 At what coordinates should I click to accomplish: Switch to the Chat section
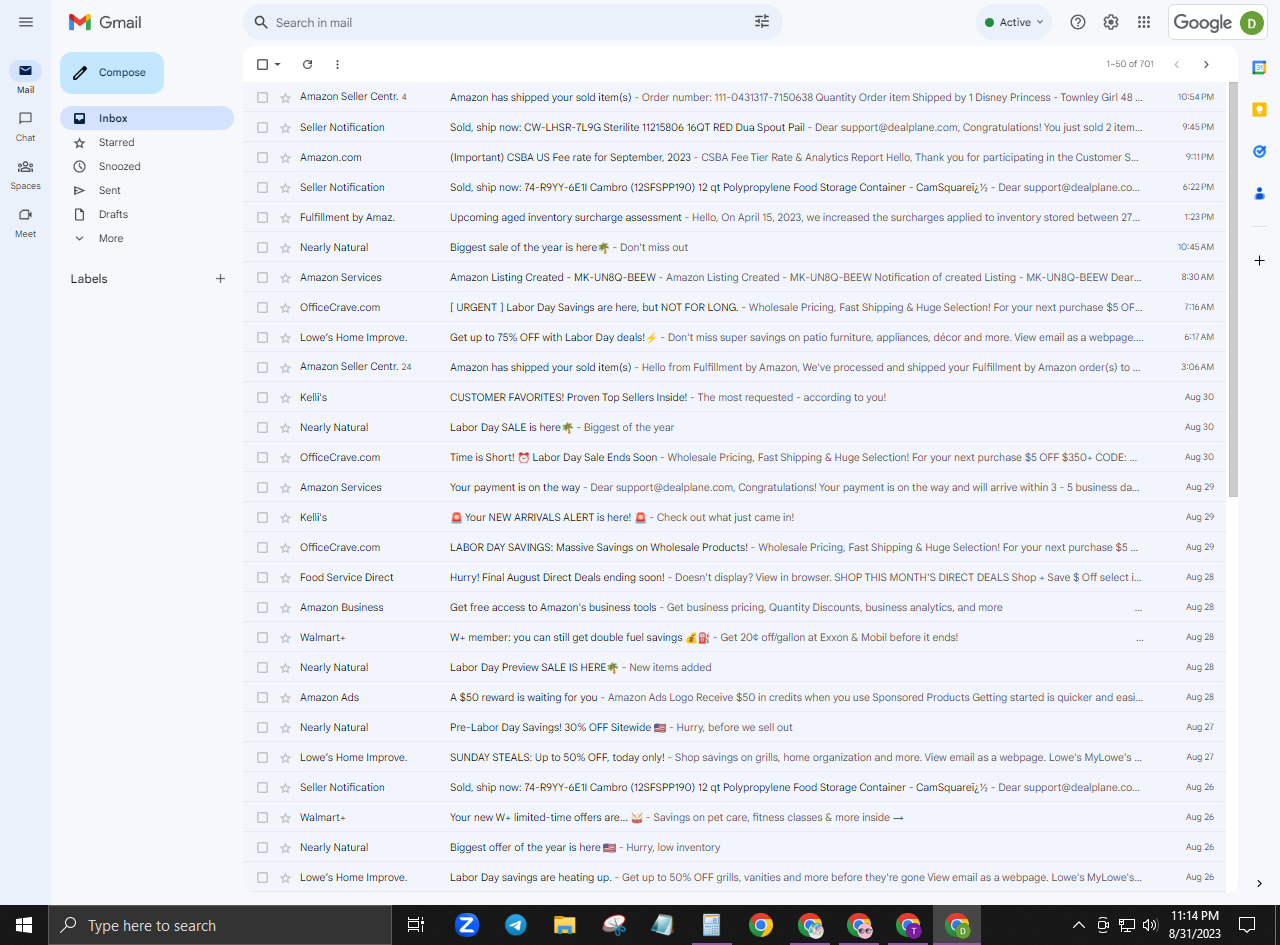26,125
